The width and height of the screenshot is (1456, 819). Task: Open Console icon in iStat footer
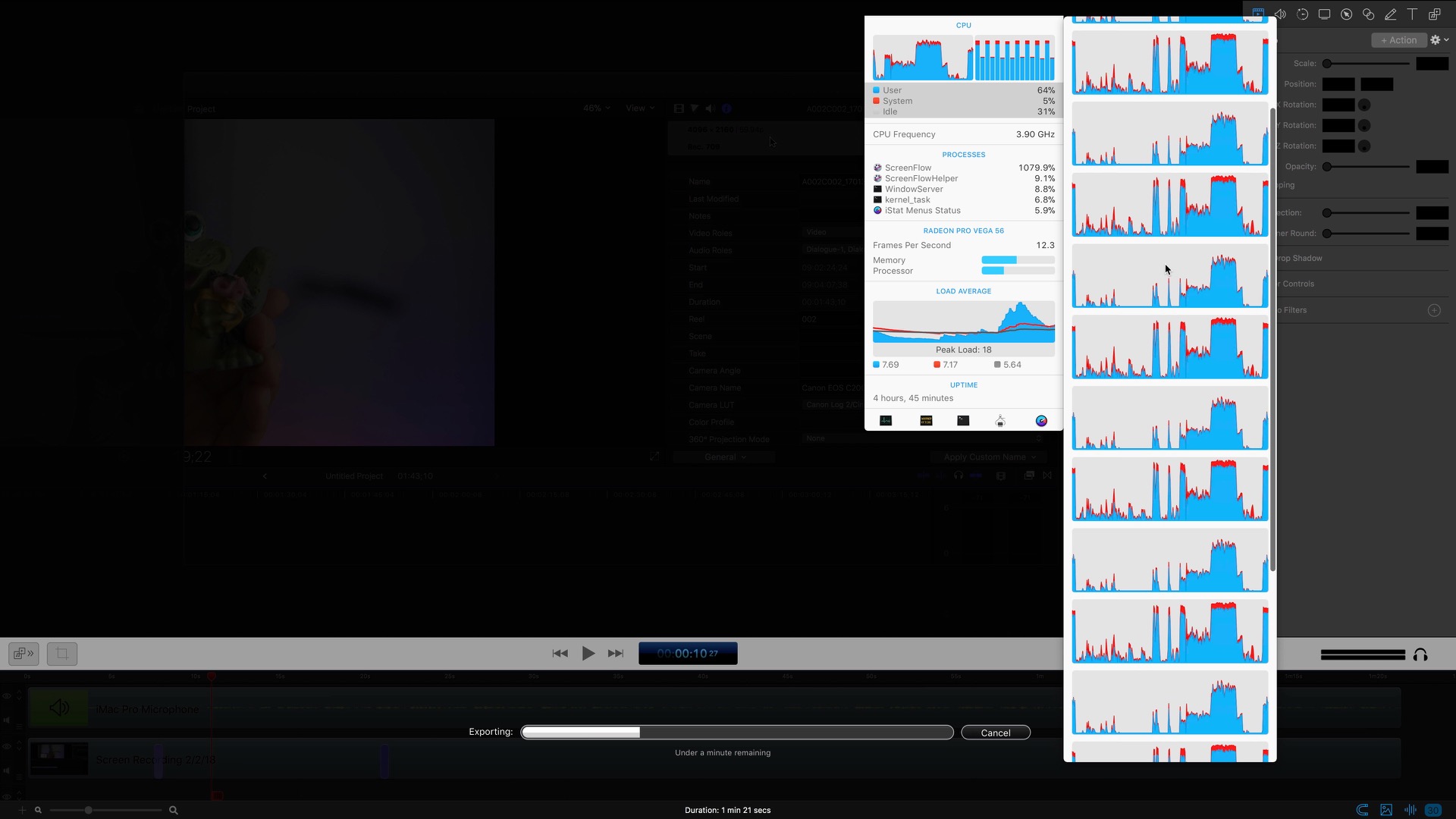pyautogui.click(x=926, y=421)
